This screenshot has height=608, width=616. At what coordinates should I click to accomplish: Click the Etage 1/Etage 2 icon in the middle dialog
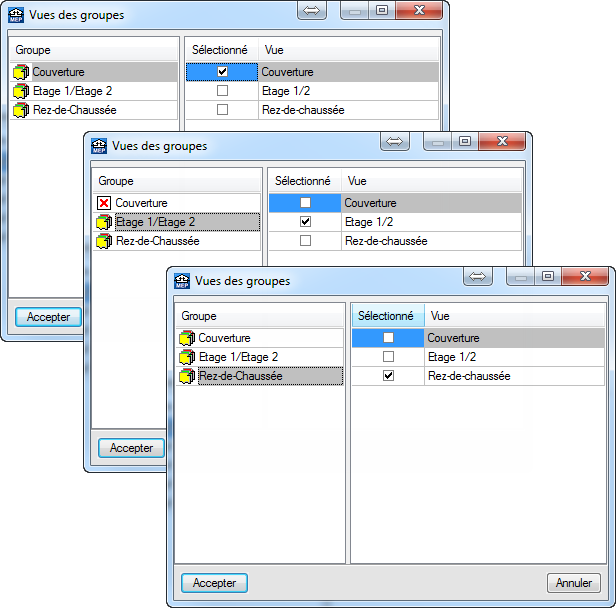point(104,222)
